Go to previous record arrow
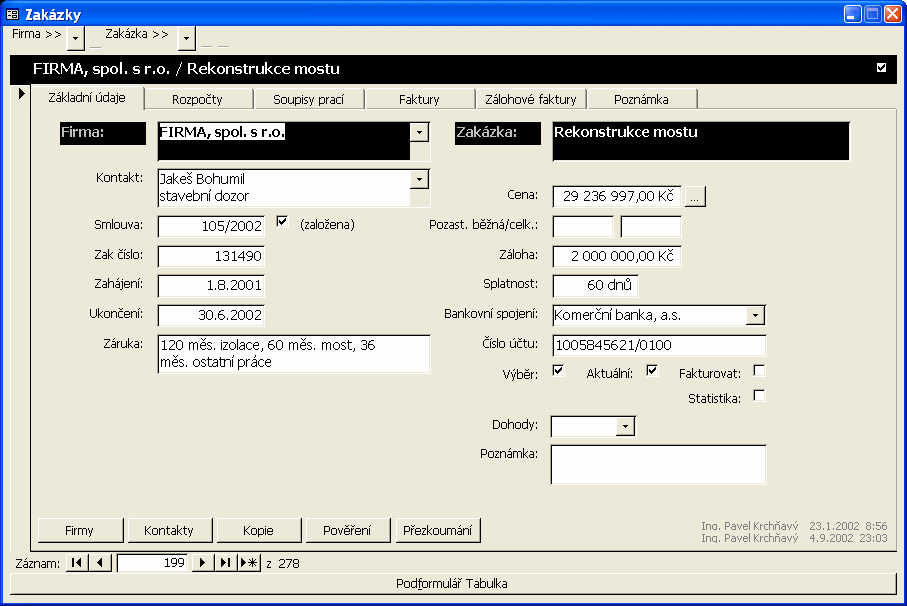This screenshot has height=606, width=907. [x=99, y=563]
